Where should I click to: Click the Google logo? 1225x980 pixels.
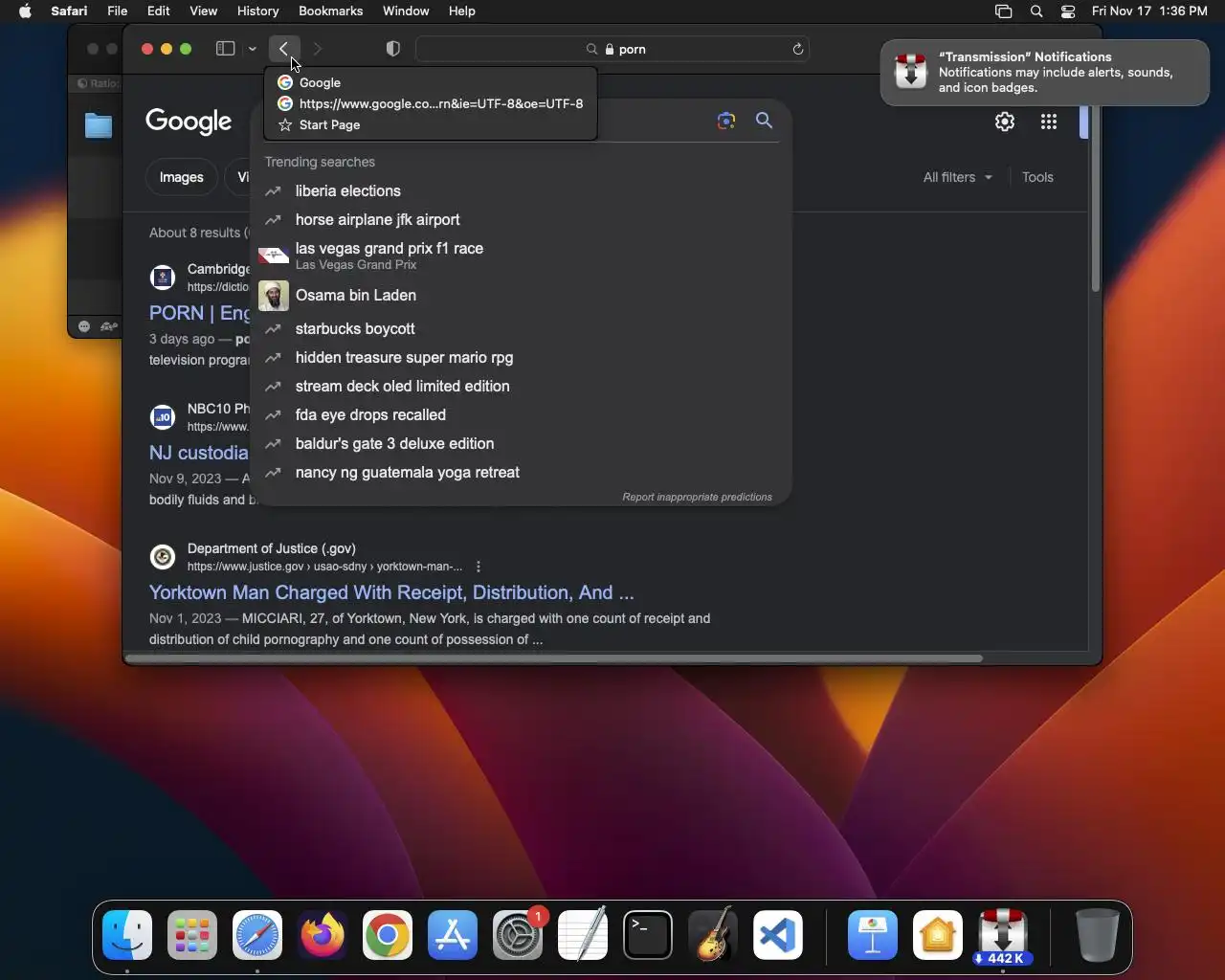pyautogui.click(x=189, y=122)
